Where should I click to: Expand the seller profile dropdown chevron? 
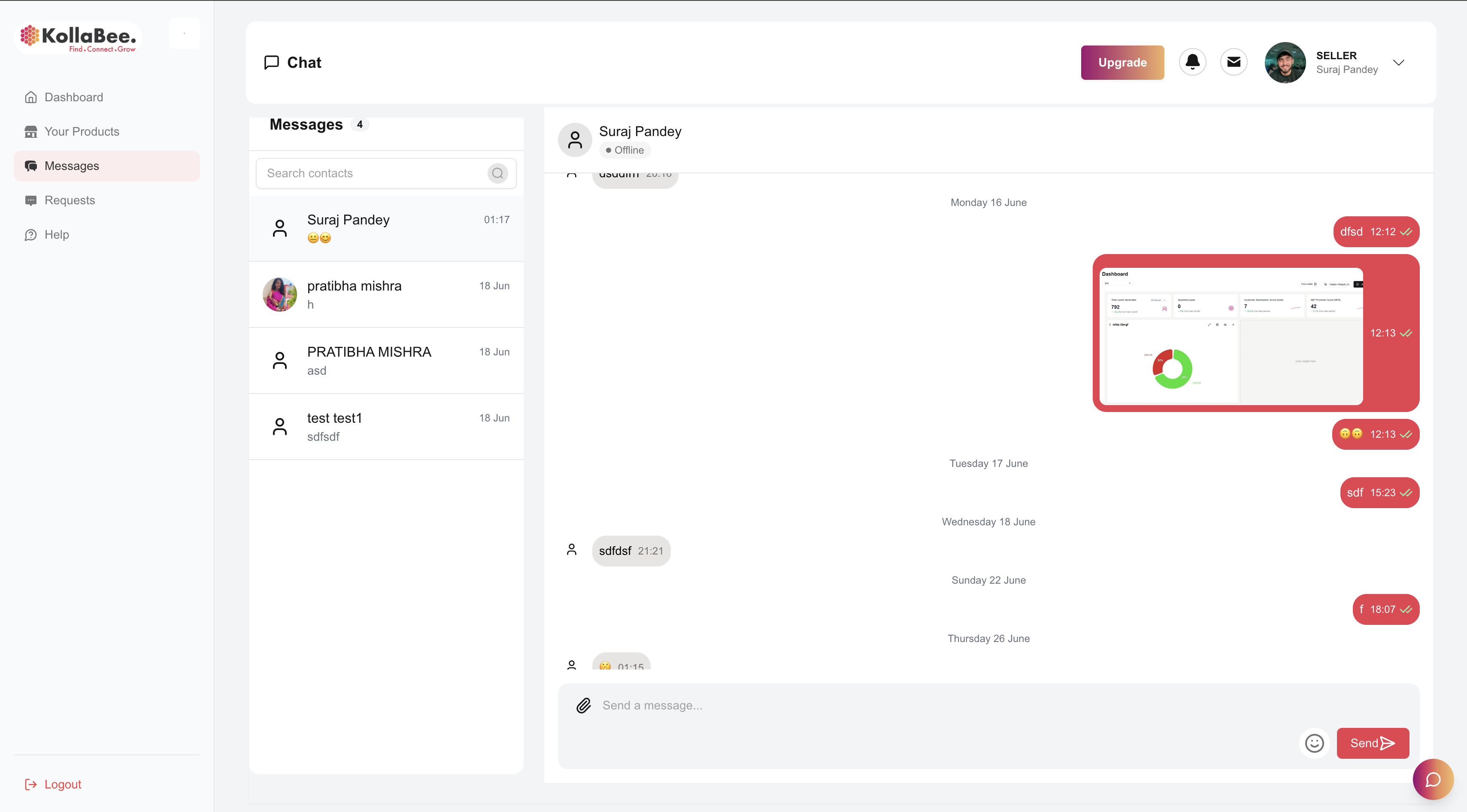click(x=1398, y=63)
